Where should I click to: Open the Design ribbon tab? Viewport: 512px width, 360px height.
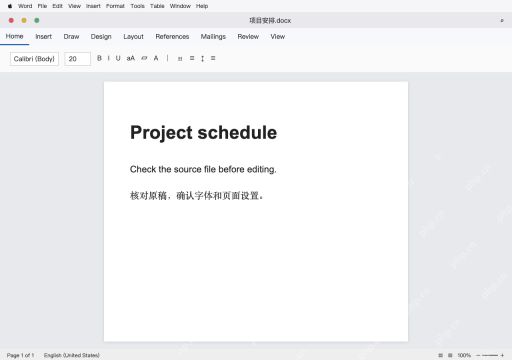tap(101, 37)
